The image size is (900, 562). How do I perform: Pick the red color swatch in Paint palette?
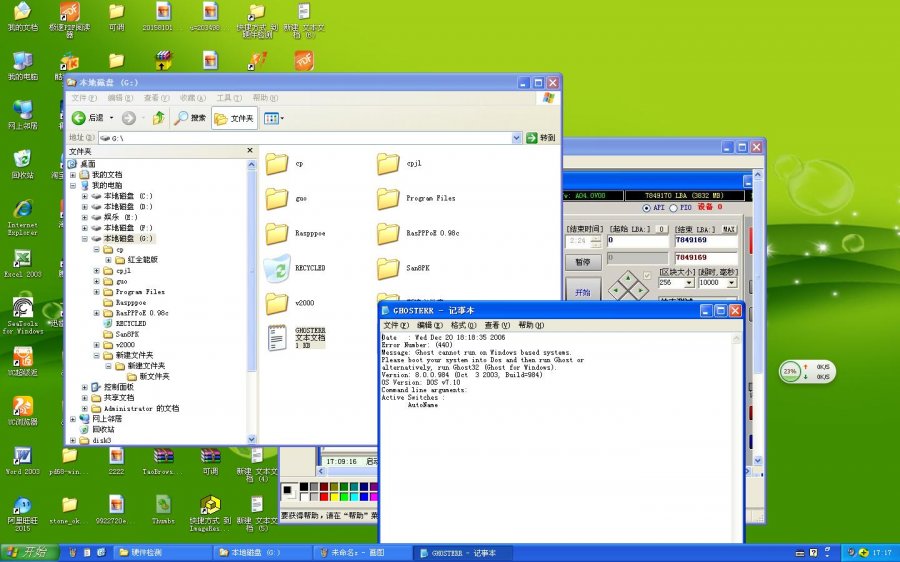click(322, 496)
